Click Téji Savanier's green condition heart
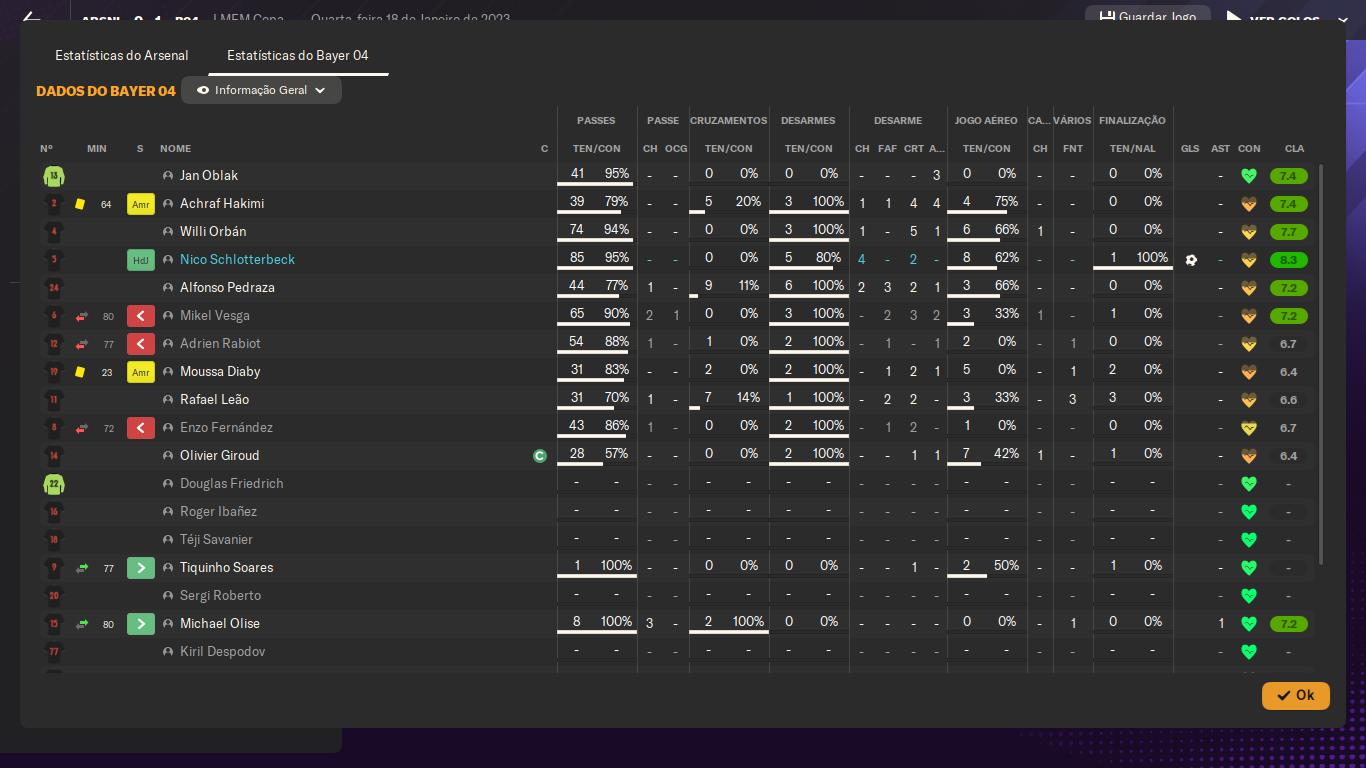Viewport: 1366px width, 768px height. coord(1248,540)
